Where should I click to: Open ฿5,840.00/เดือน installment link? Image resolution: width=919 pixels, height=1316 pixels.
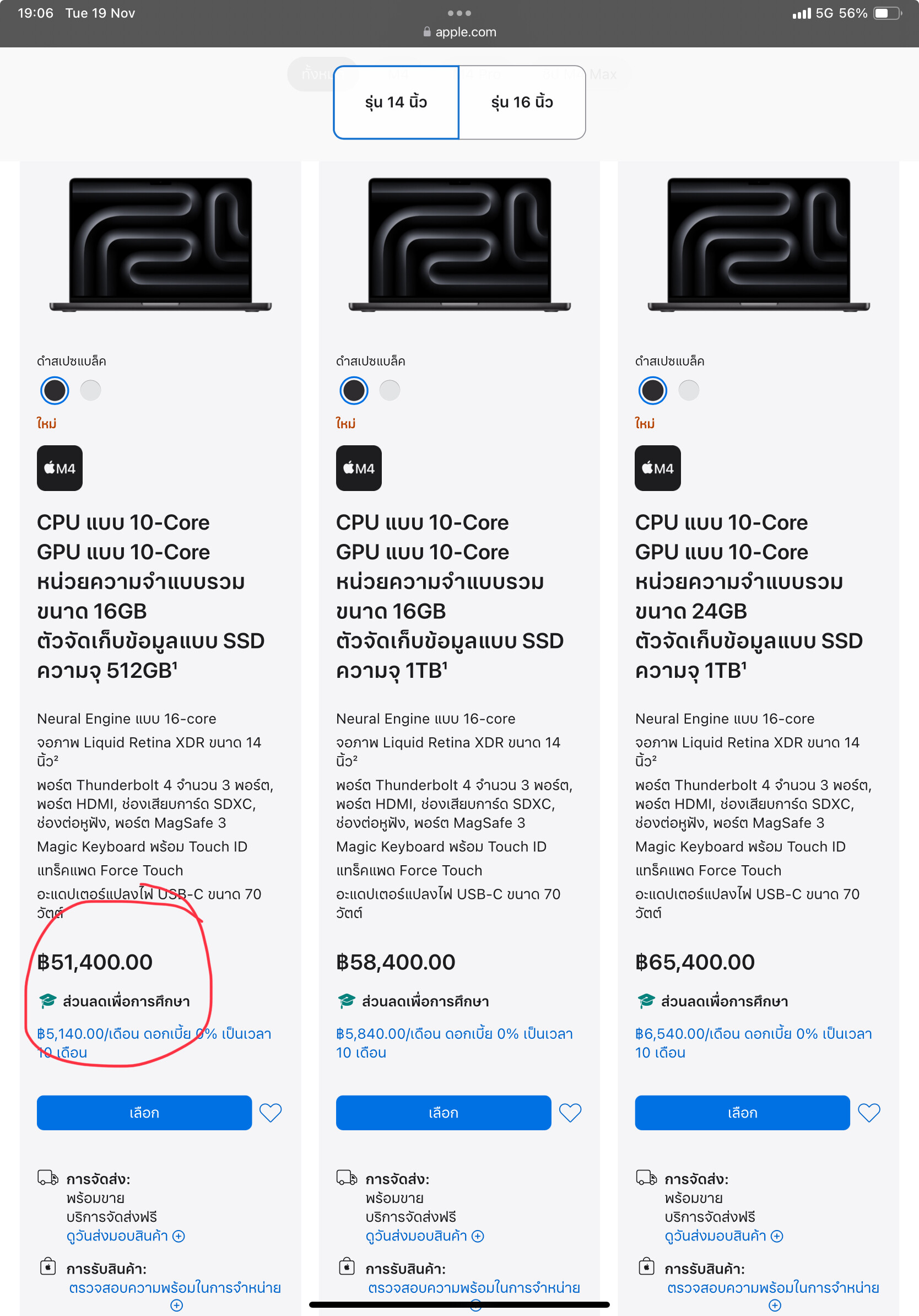tap(455, 1043)
